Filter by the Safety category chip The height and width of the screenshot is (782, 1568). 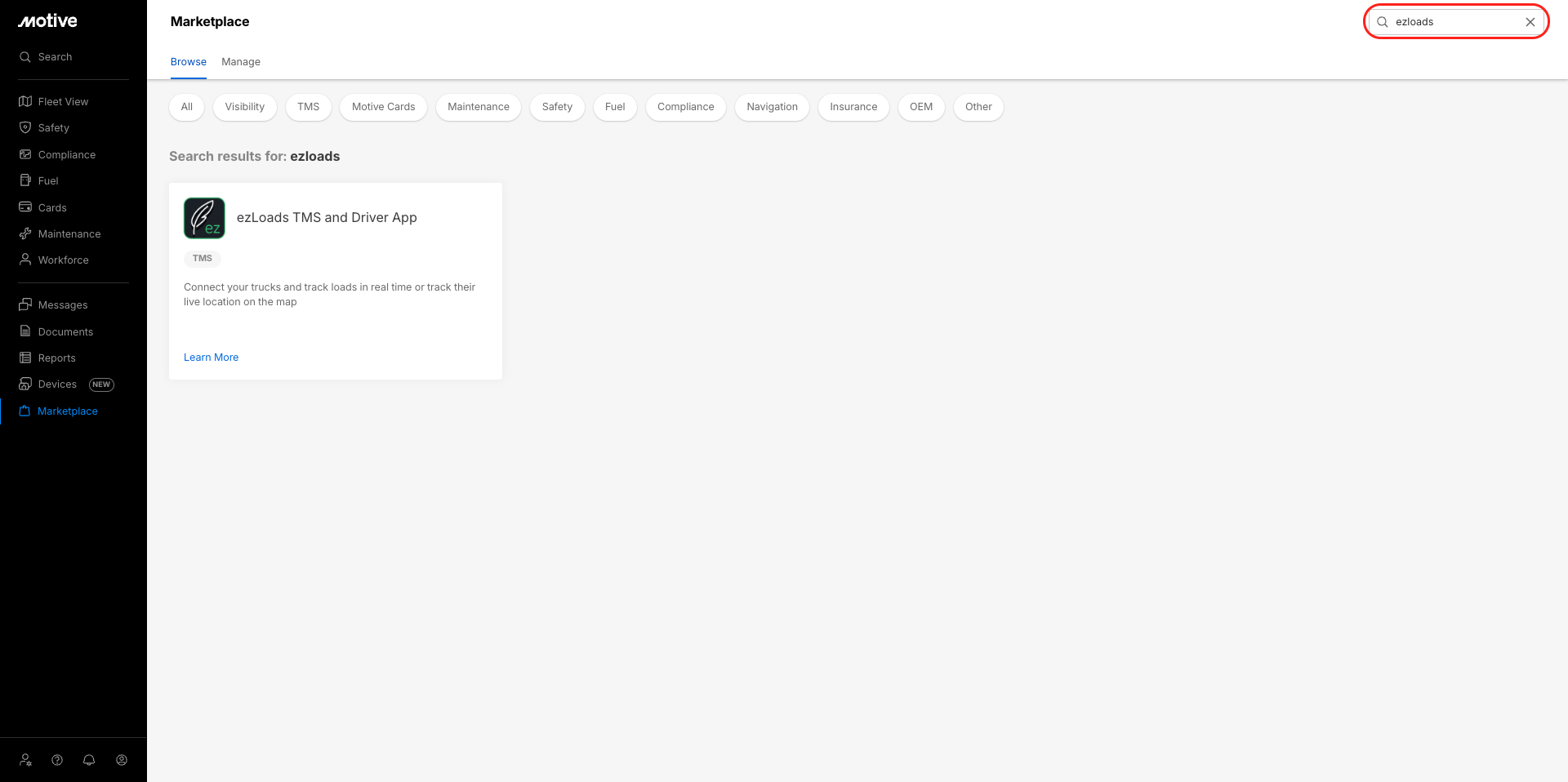557,107
